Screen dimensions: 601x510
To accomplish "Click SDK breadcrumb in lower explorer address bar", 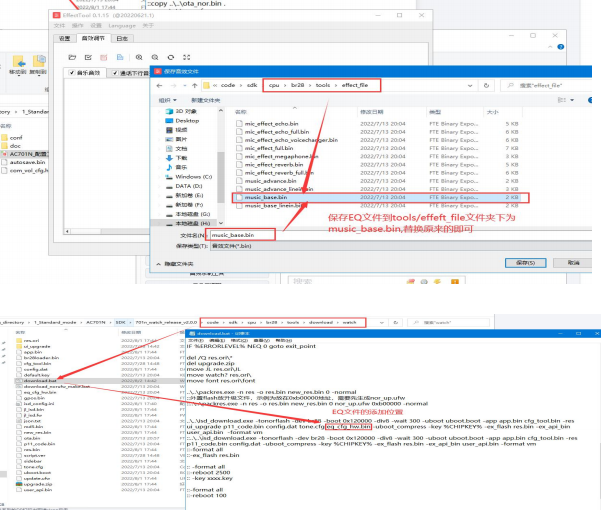I will click(120, 322).
